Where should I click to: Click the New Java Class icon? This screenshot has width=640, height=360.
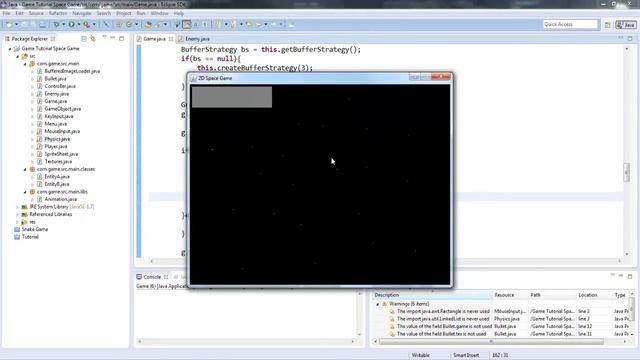(129, 25)
